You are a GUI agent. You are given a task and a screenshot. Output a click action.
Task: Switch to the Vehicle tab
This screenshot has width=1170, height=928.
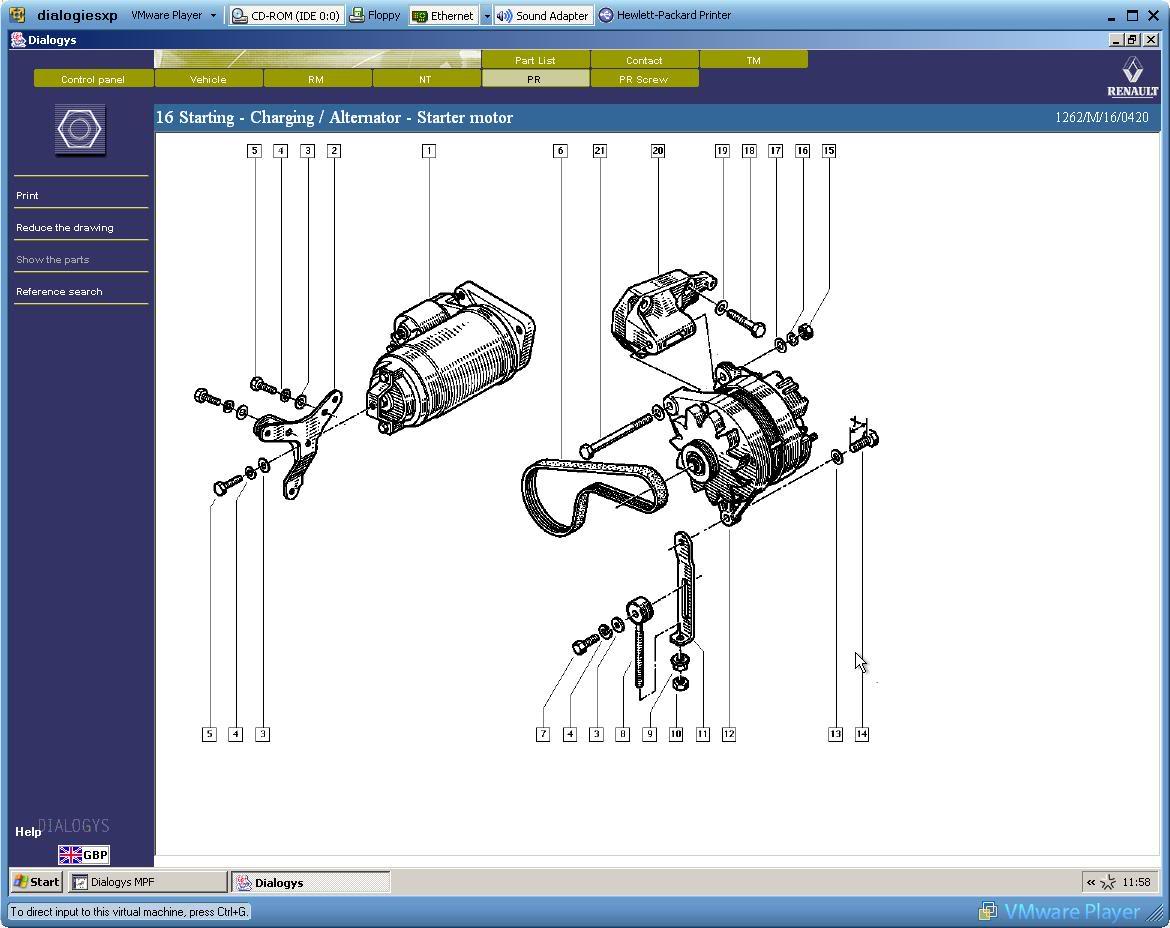click(208, 78)
